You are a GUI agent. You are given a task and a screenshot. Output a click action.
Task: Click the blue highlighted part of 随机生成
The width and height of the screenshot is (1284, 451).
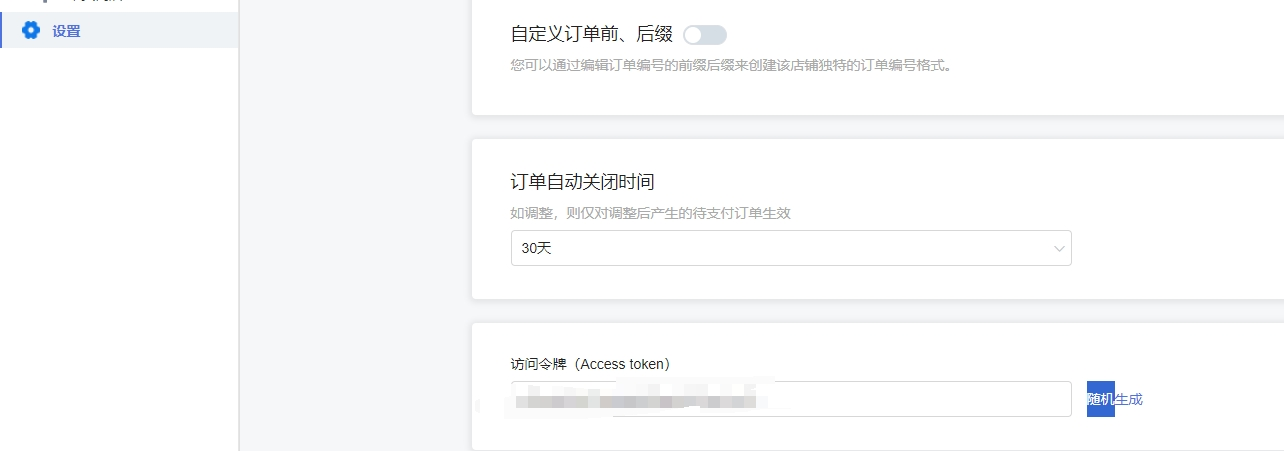[1100, 399]
